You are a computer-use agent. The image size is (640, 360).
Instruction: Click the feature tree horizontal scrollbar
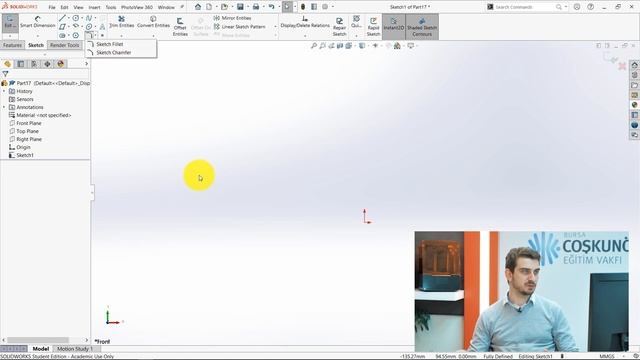click(38, 340)
